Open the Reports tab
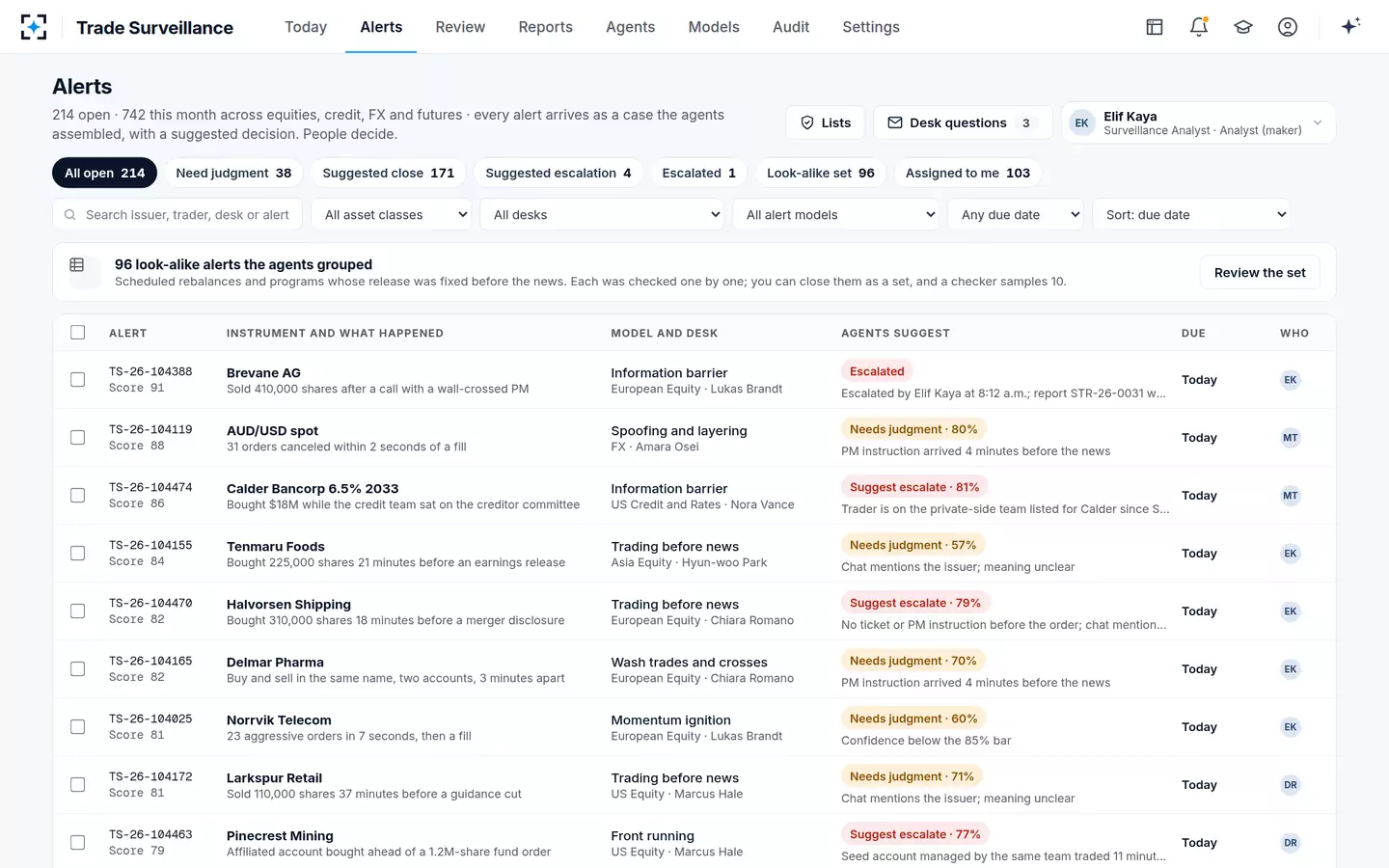 click(545, 27)
